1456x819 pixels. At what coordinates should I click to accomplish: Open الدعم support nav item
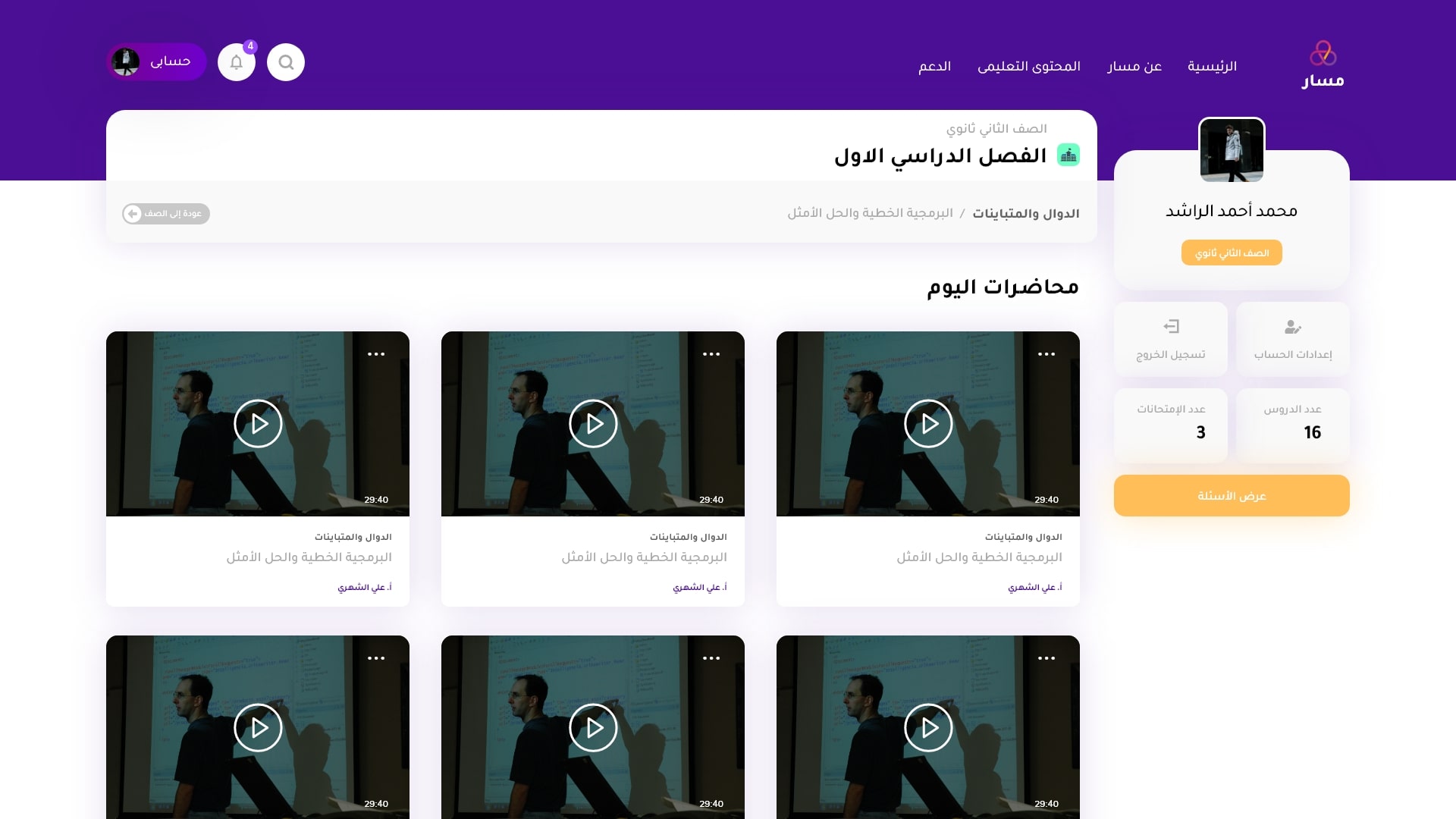[934, 67]
